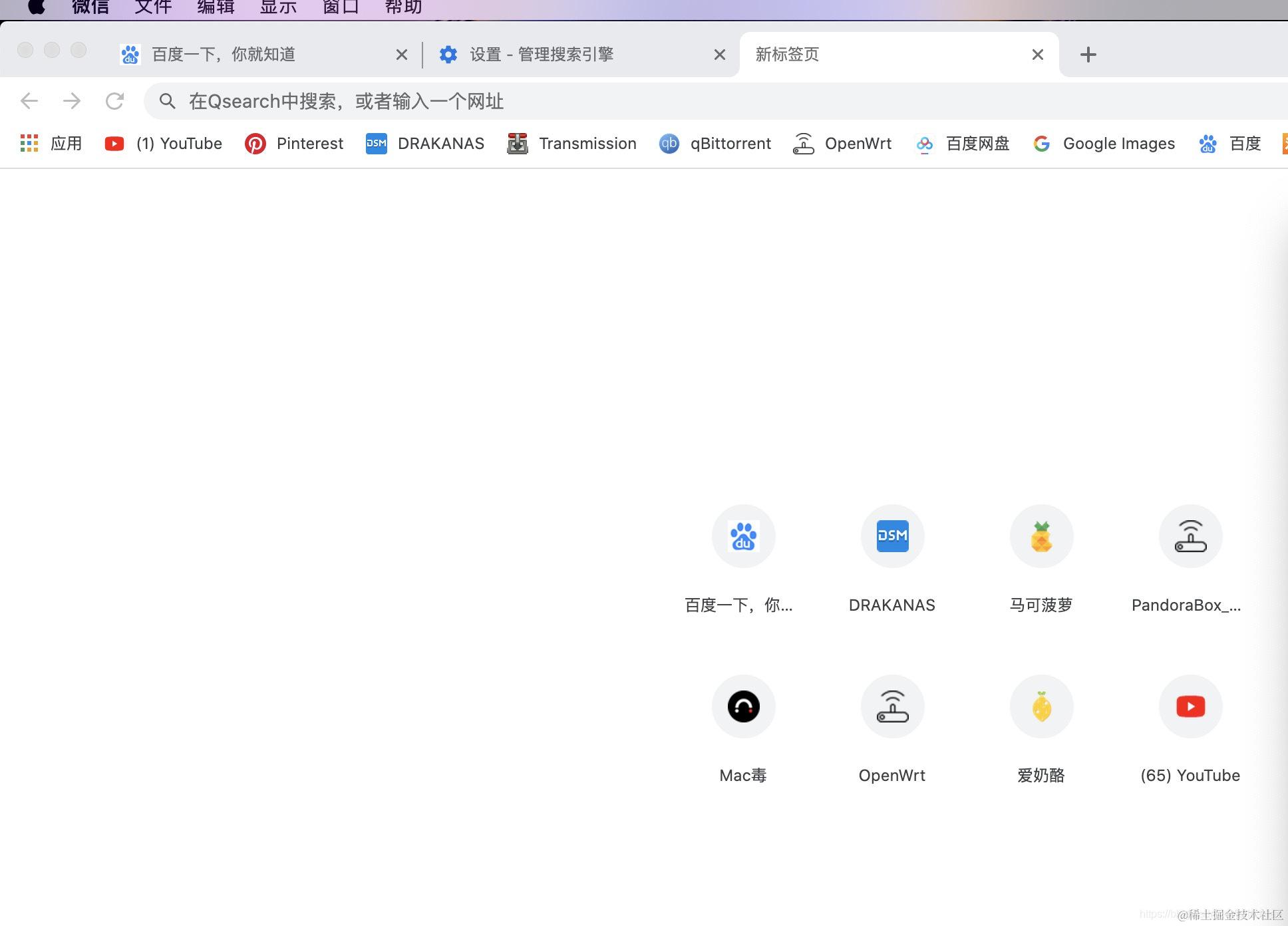Open the PandoraBox router shortcut

(1190, 536)
